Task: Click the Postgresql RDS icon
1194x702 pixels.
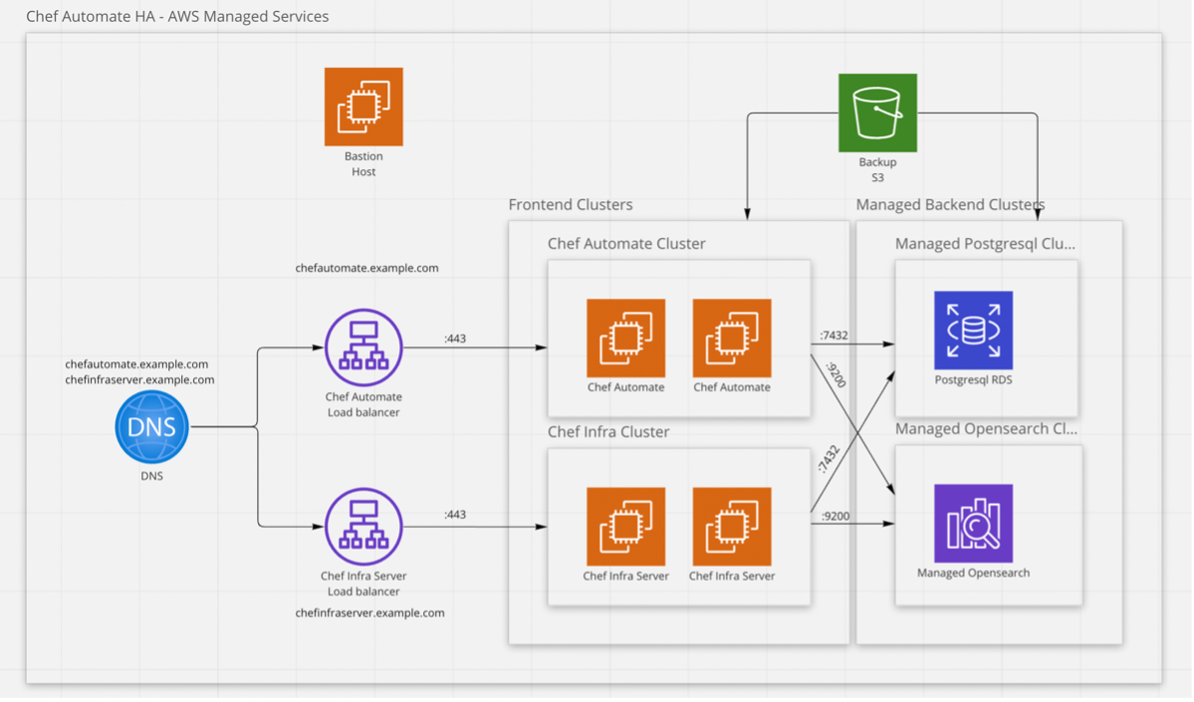Action: coord(971,330)
